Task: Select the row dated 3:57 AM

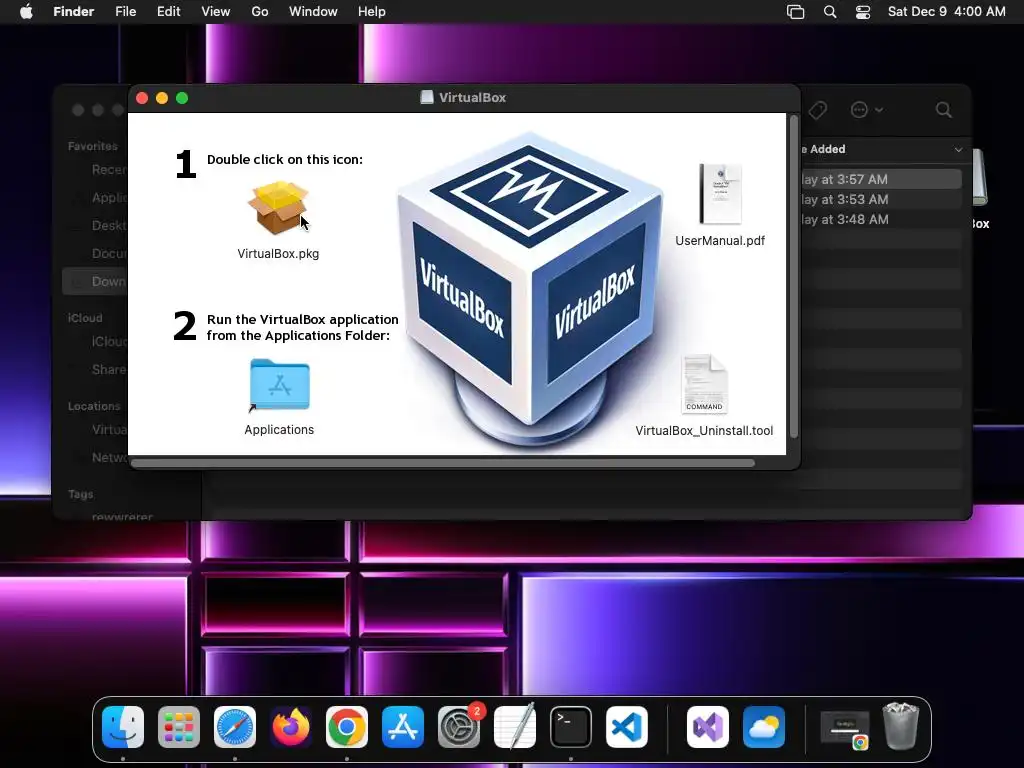Action: (880, 179)
